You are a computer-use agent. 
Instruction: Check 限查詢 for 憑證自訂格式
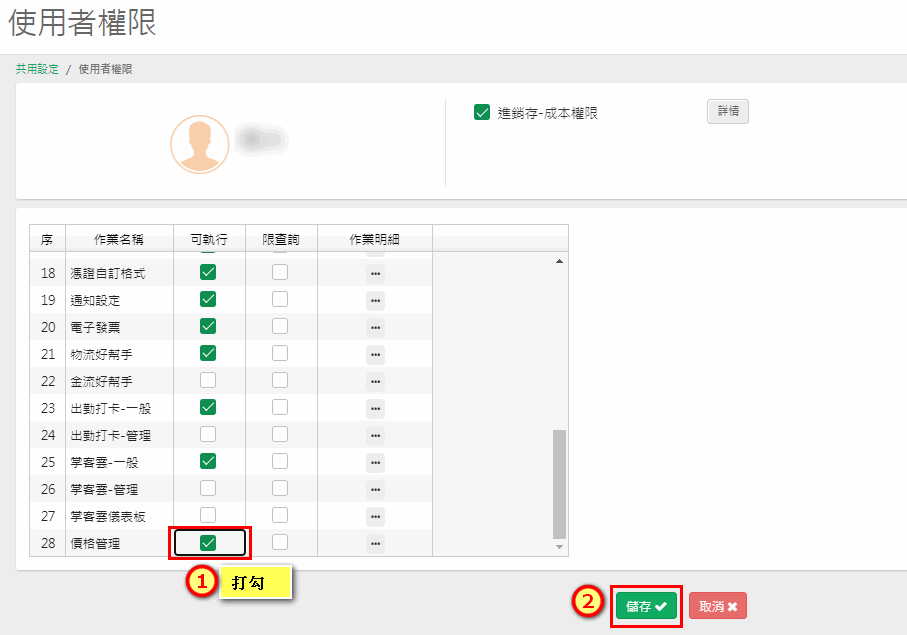280,272
